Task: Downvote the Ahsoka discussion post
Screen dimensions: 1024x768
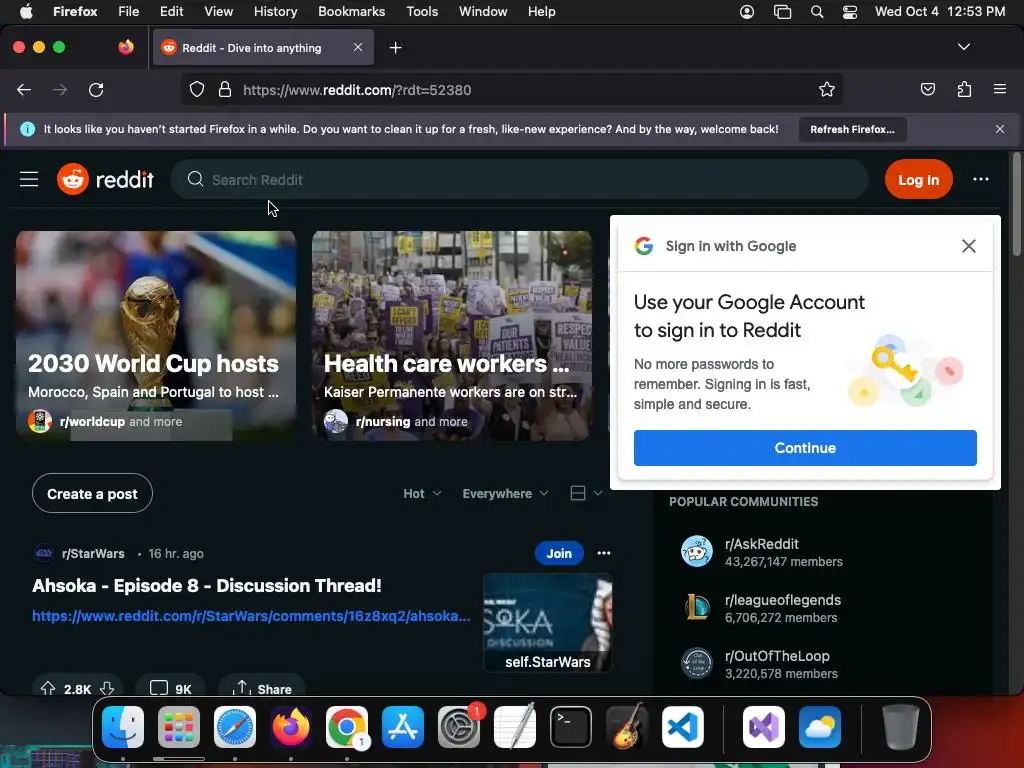Action: [107, 688]
